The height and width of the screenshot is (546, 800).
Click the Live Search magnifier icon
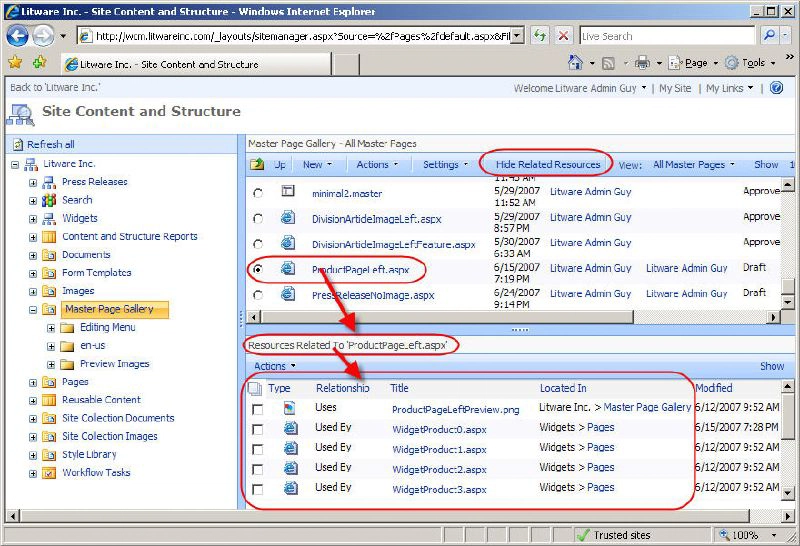[769, 35]
